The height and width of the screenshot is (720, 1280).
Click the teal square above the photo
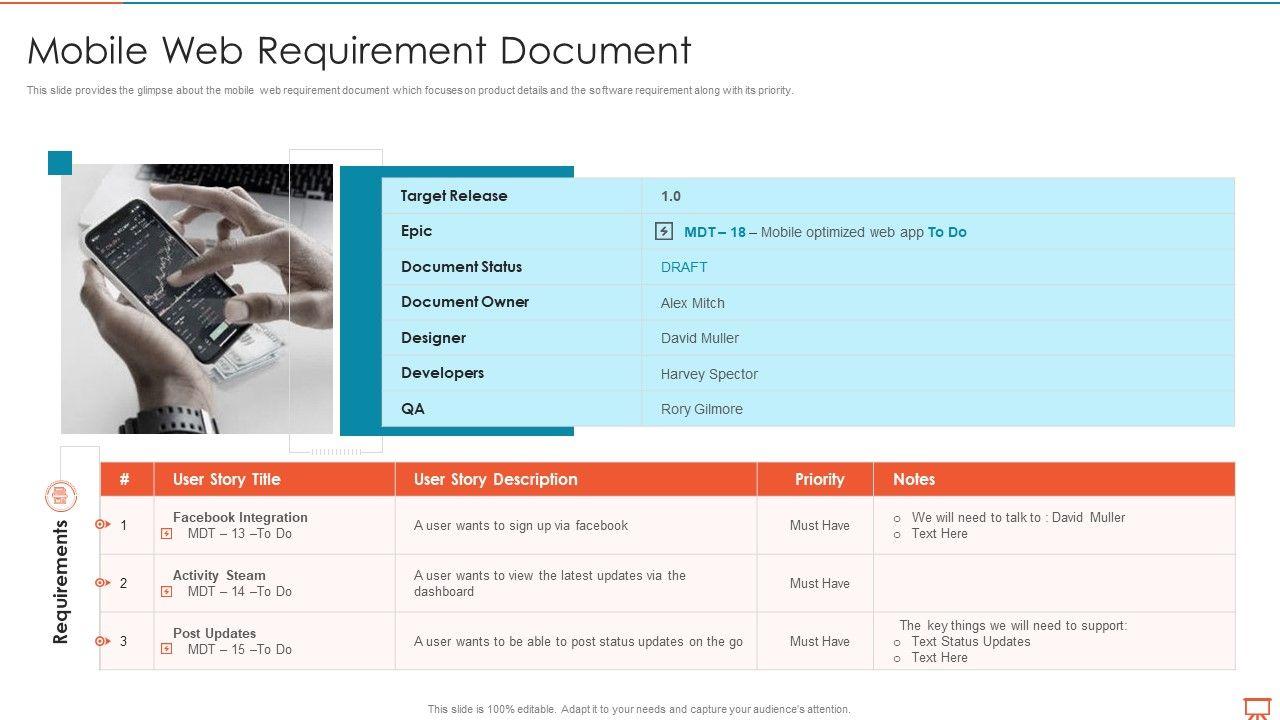coord(60,163)
